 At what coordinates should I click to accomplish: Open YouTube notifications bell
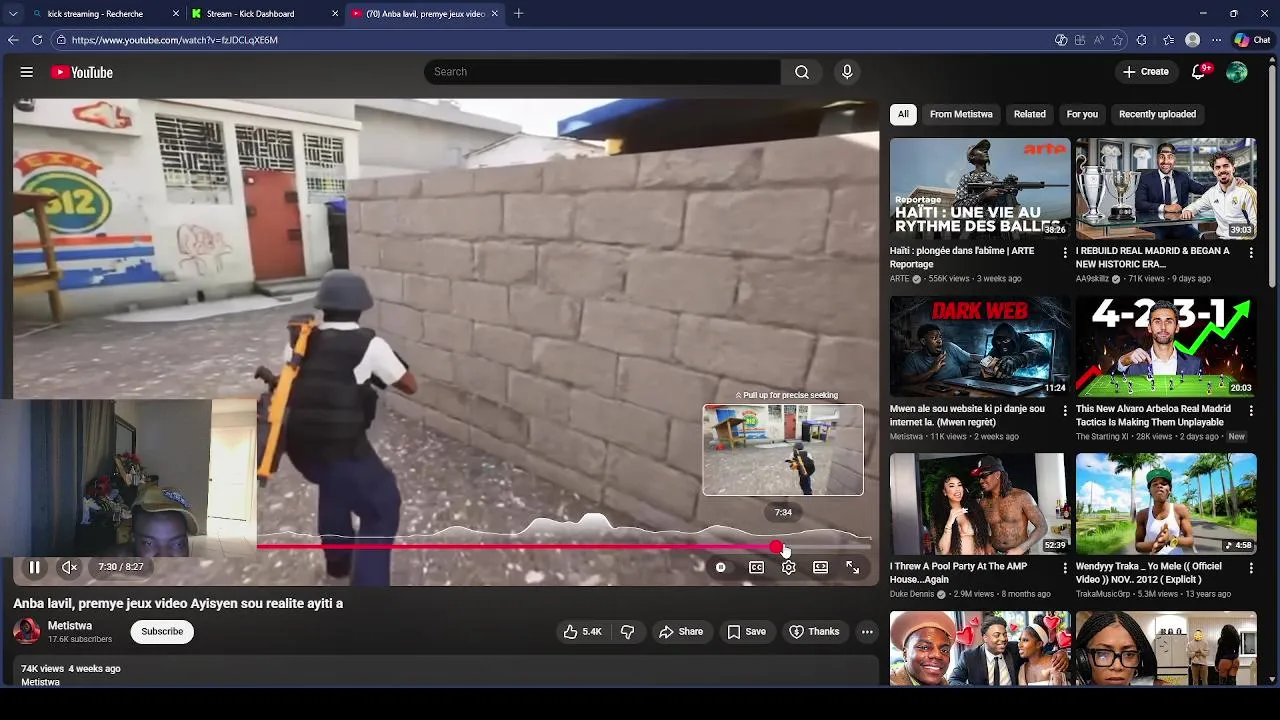click(1199, 72)
